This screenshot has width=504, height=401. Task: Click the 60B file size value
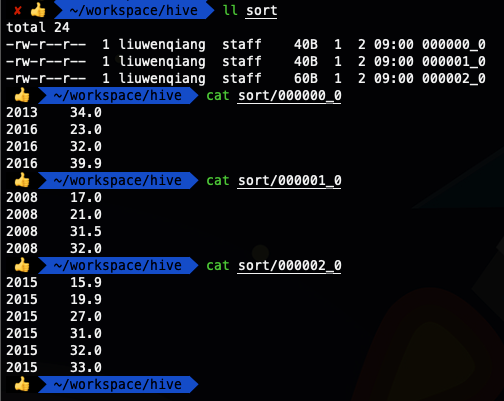306,78
